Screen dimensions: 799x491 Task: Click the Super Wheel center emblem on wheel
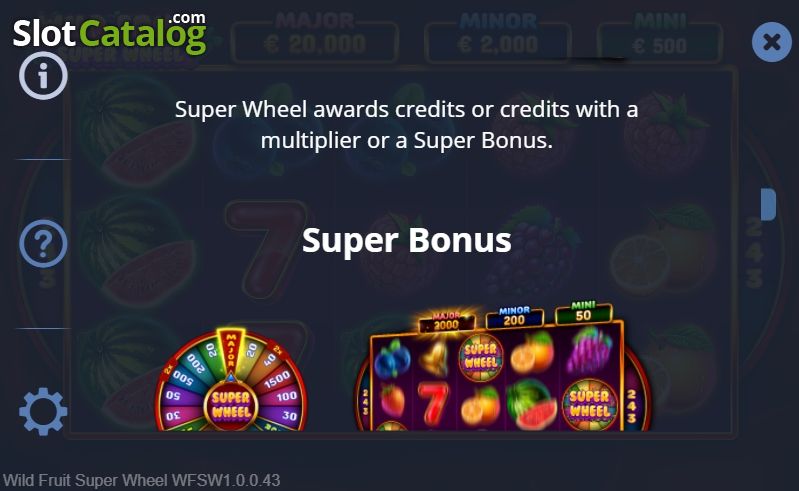point(231,405)
